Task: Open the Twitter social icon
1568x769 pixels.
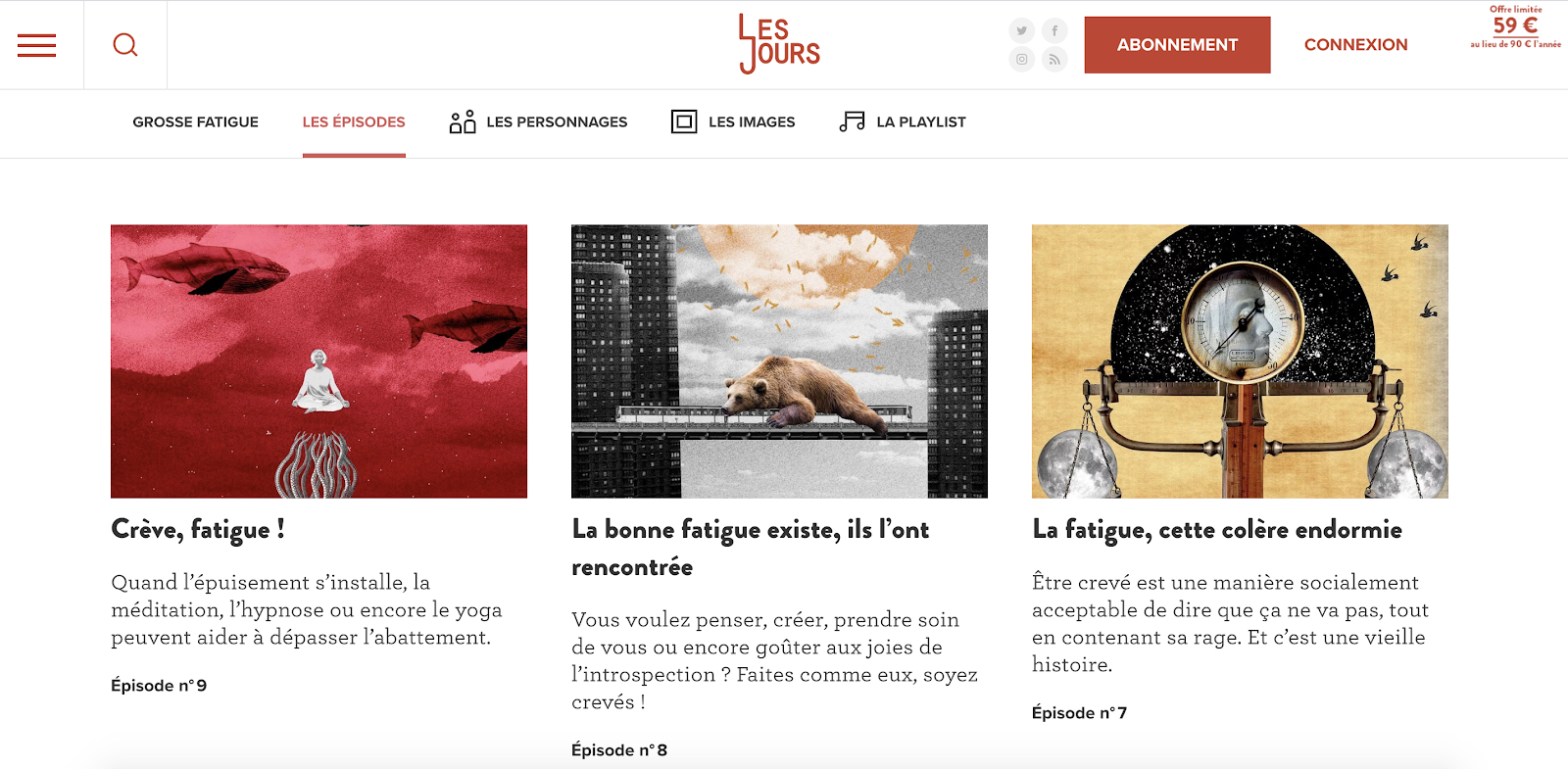Action: 1022,30
